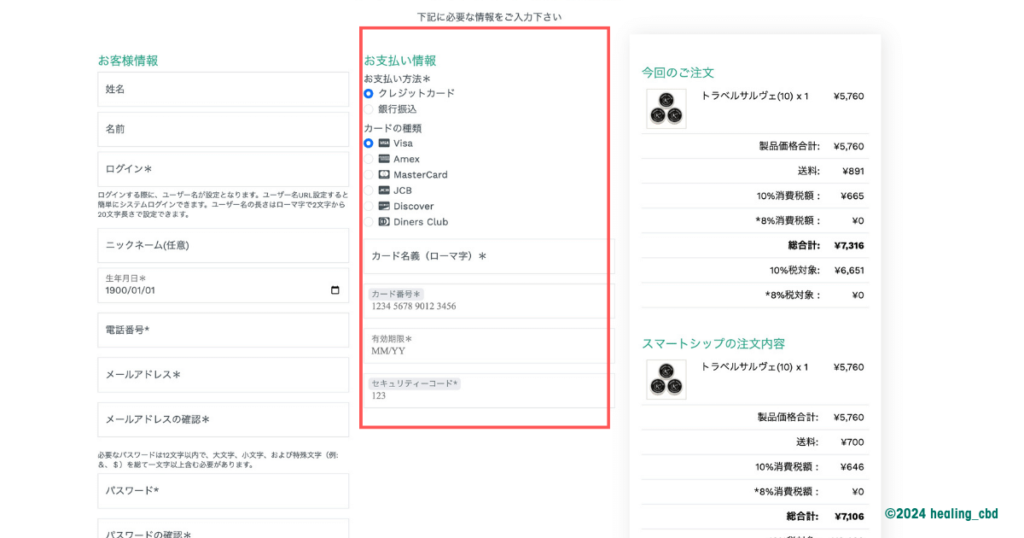
Task: Click the JCB card logo icon
Action: (x=384, y=190)
